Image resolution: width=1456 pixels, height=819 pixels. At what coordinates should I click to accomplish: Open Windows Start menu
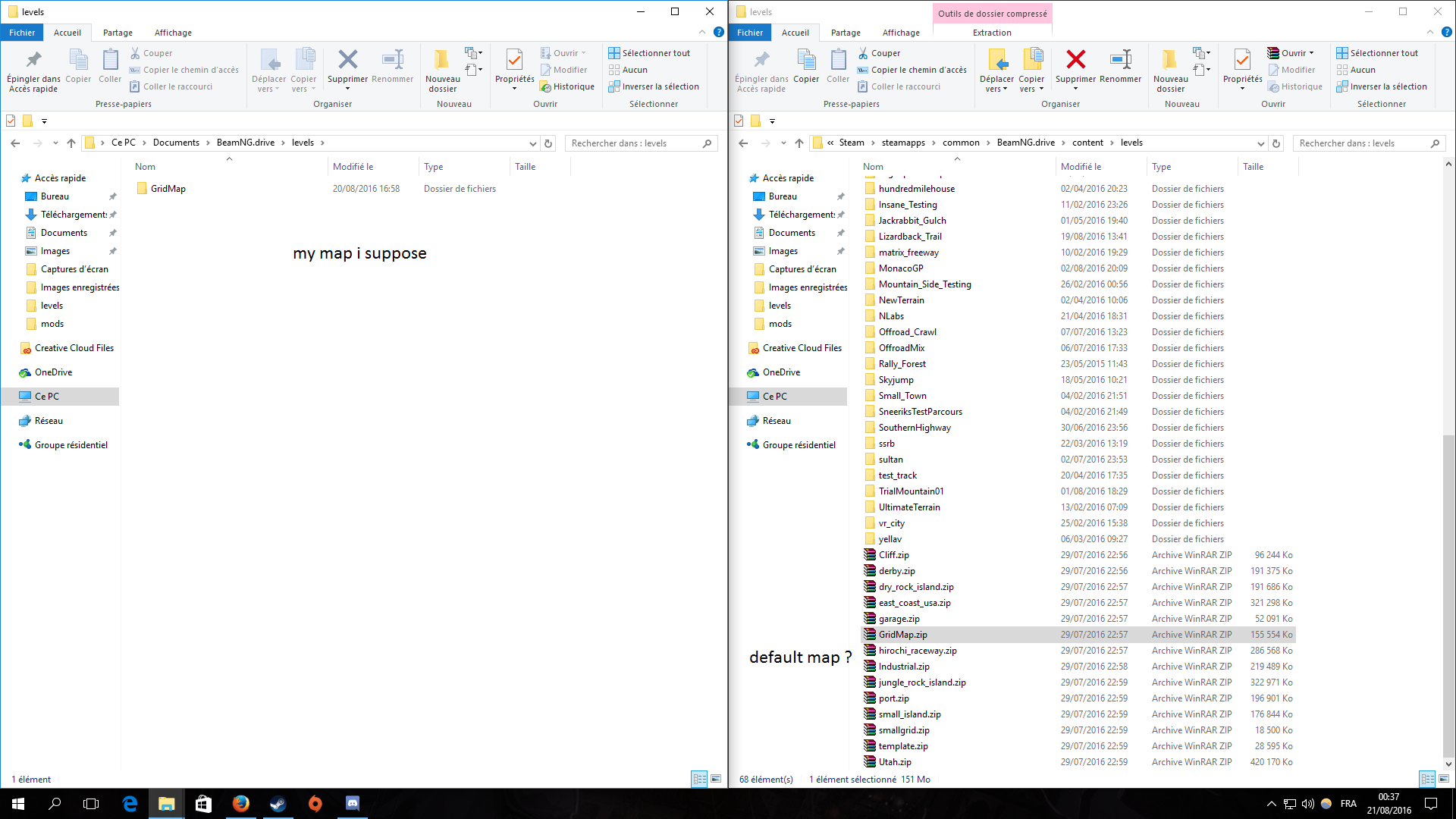click(18, 804)
